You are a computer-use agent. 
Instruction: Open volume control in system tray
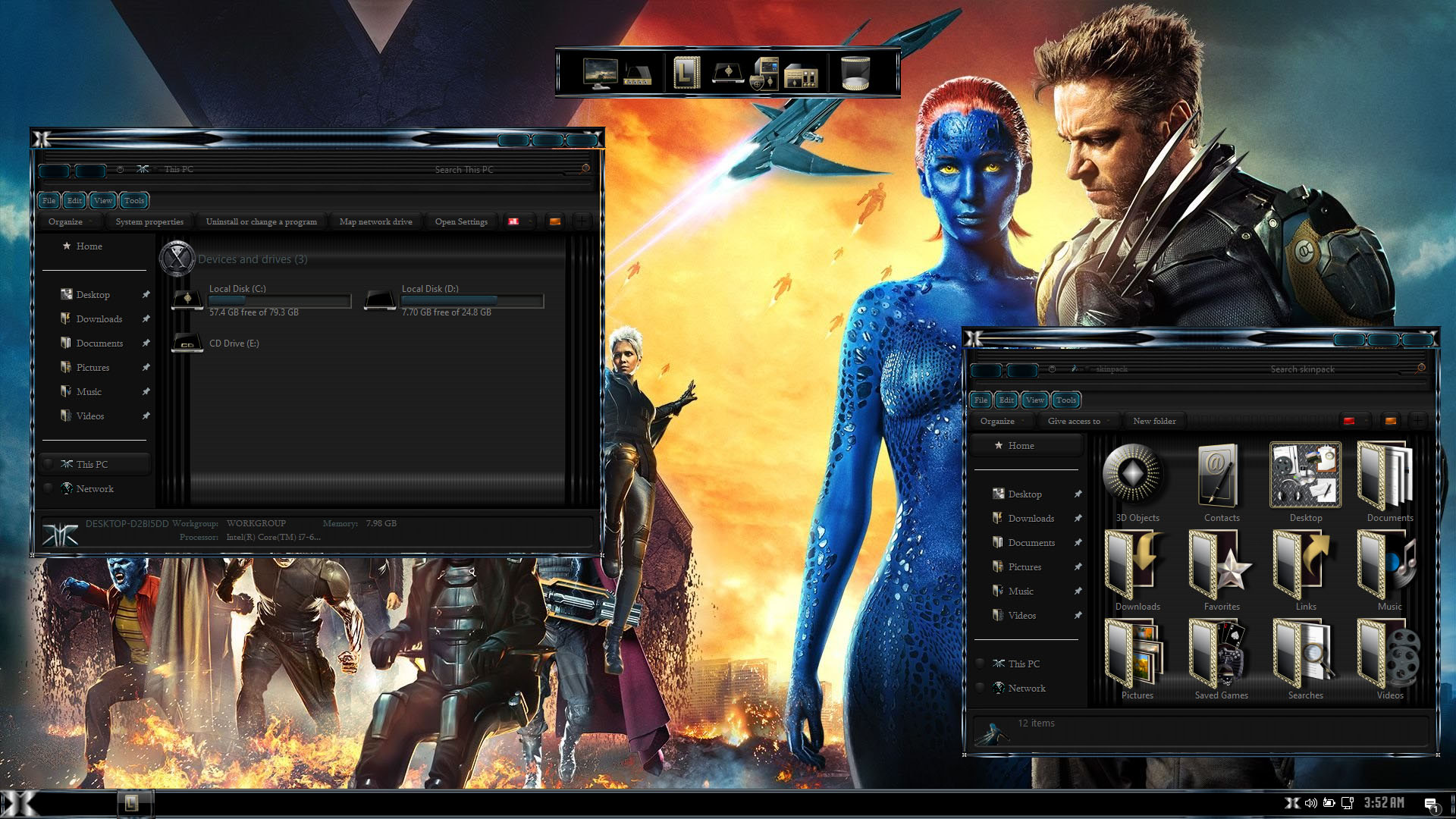[x=1310, y=803]
